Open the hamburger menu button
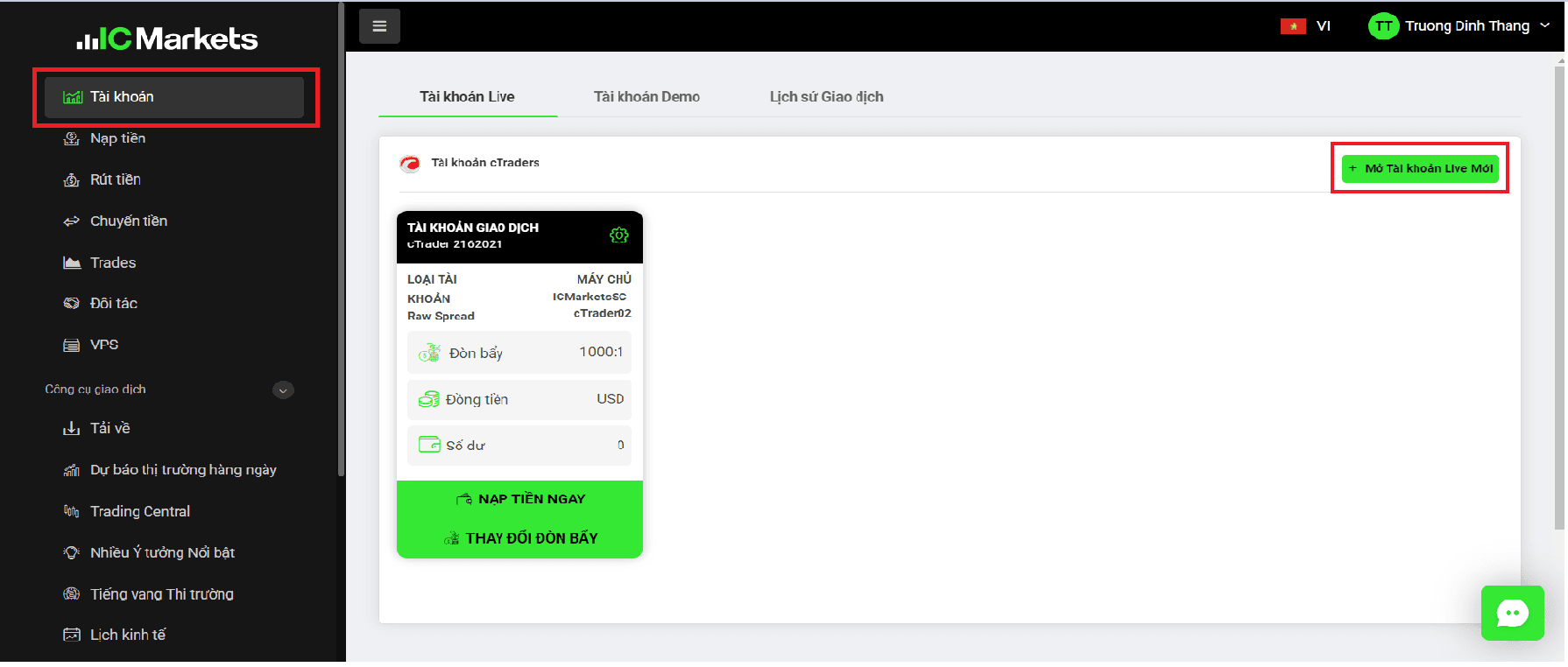1568x667 pixels. tap(379, 26)
